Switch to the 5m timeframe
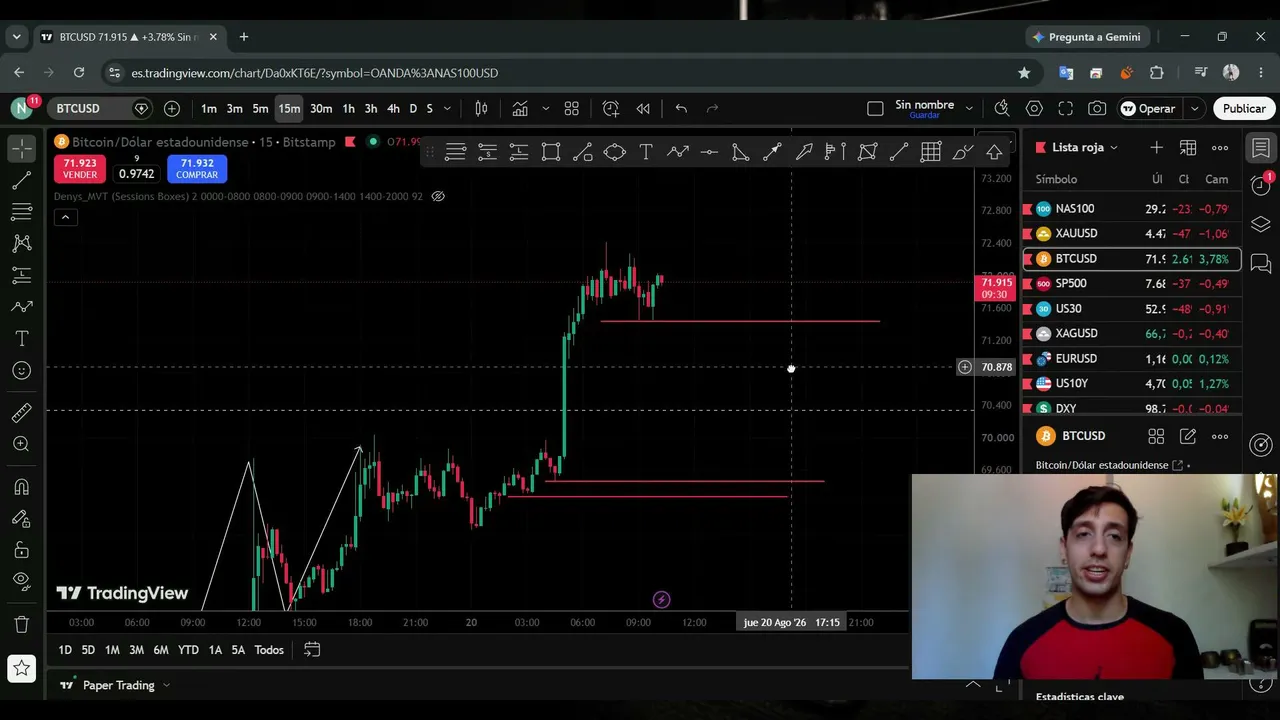 (260, 108)
